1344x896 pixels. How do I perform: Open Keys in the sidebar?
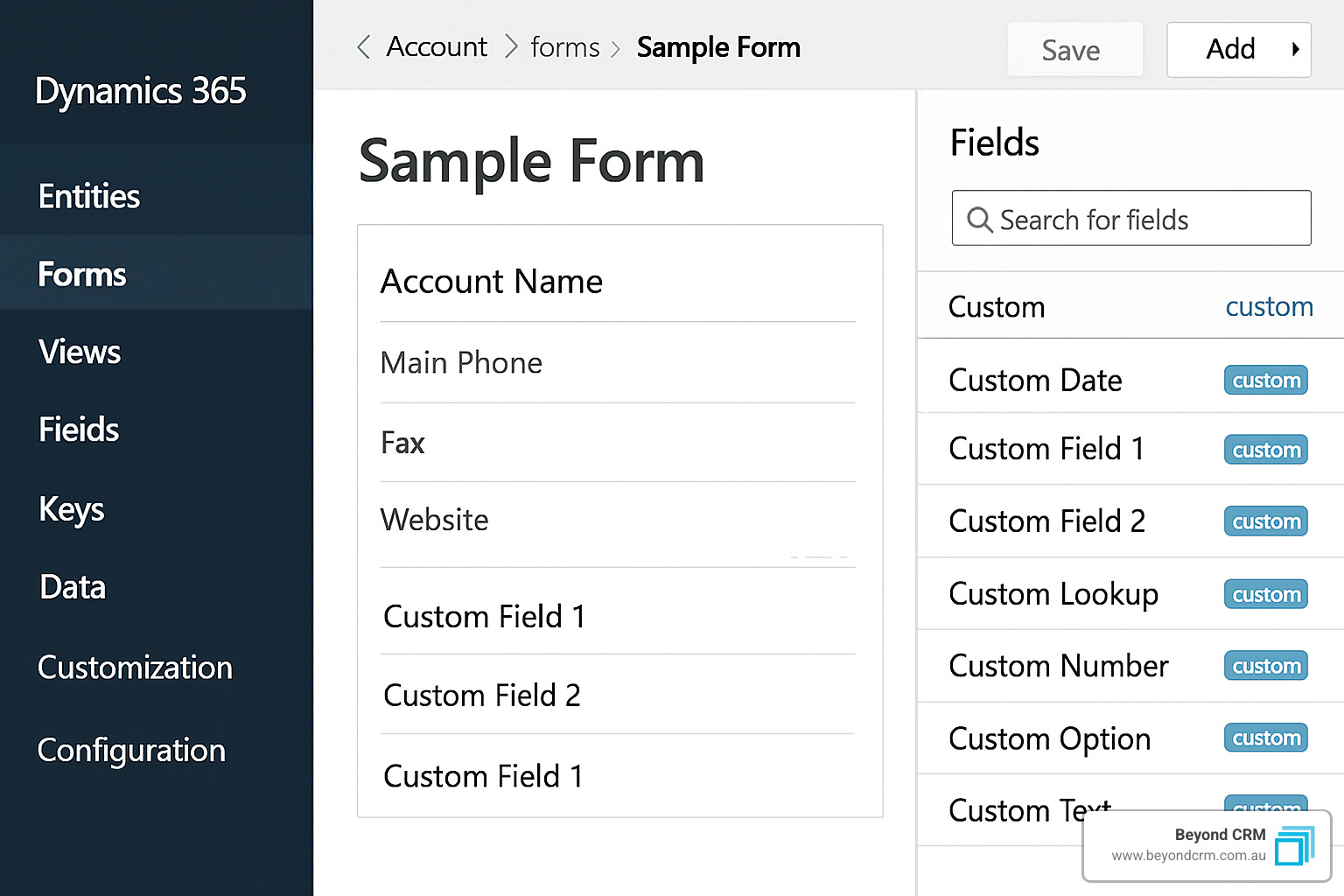tap(72, 509)
